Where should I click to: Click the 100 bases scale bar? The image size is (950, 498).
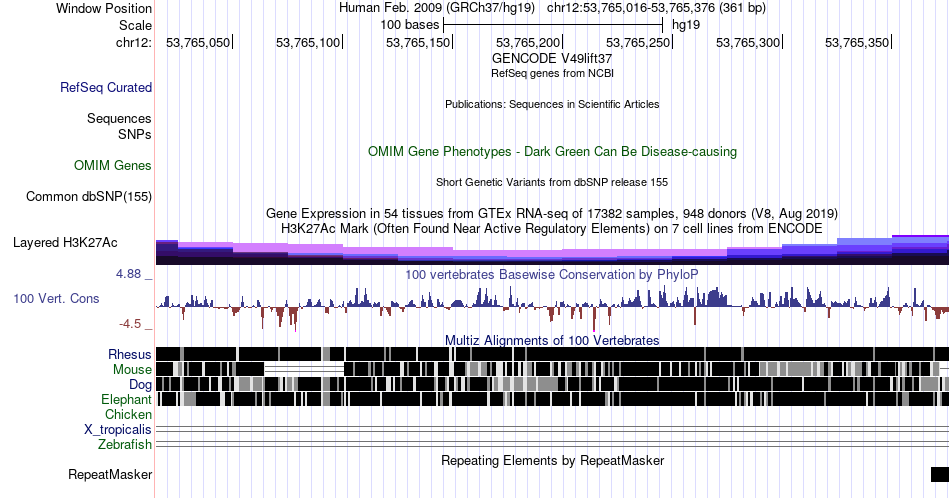click(x=553, y=25)
